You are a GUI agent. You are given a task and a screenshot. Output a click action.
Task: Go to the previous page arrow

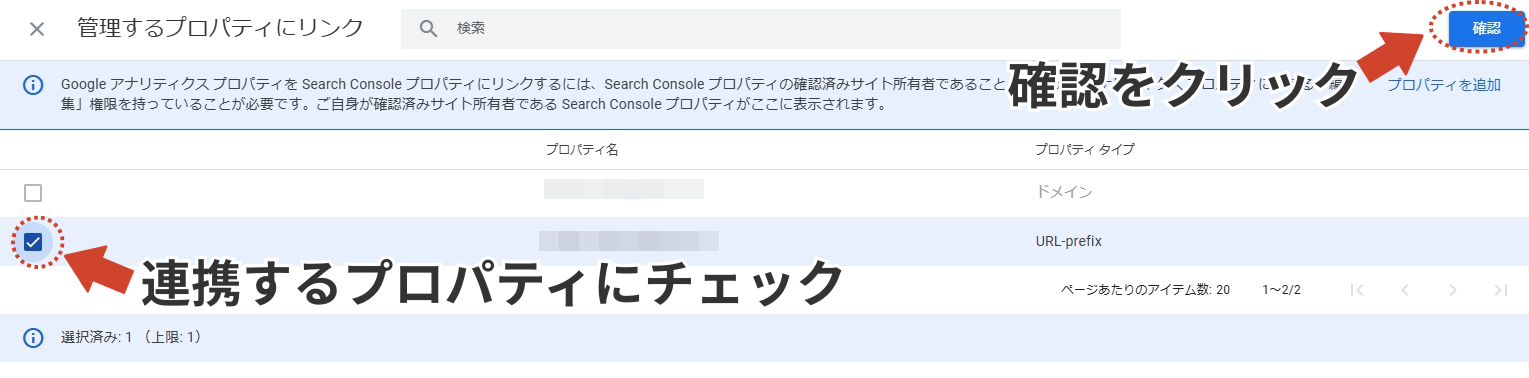pos(1405,290)
